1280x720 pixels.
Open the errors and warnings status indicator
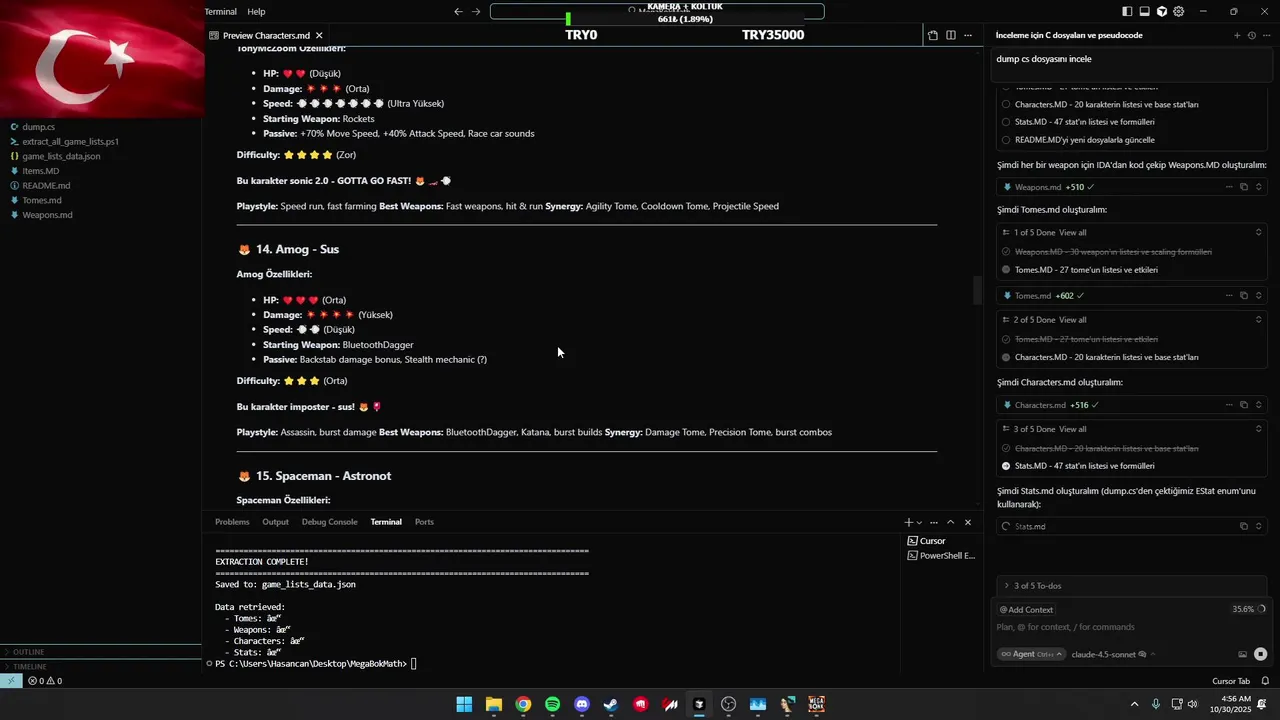(x=45, y=681)
